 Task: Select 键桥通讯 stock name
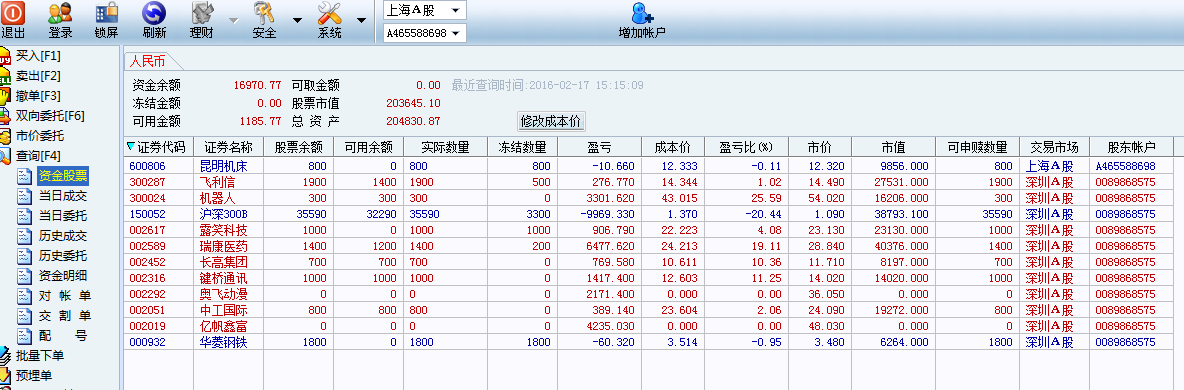pos(223,278)
